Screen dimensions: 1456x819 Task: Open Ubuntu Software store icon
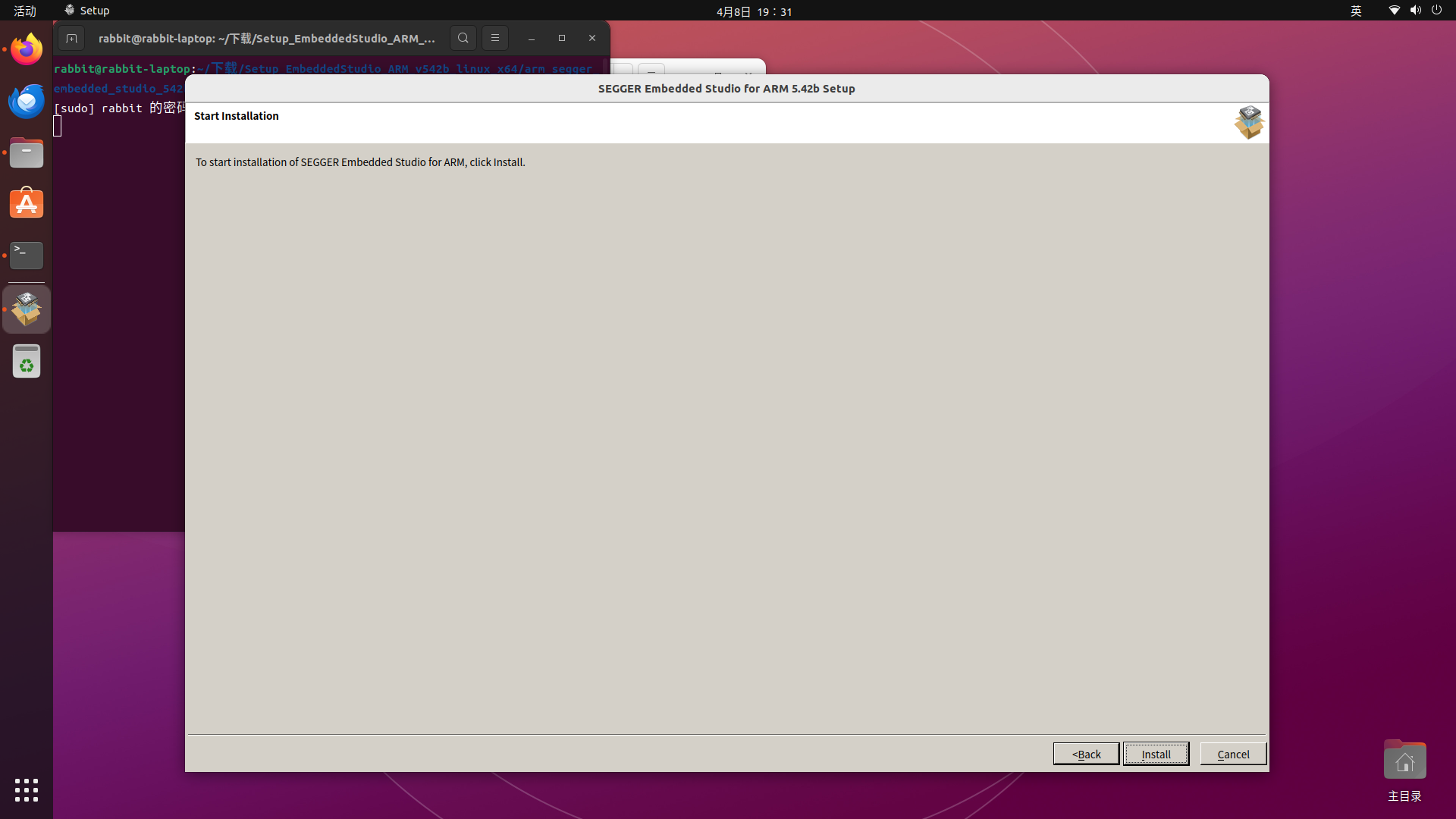click(x=27, y=204)
